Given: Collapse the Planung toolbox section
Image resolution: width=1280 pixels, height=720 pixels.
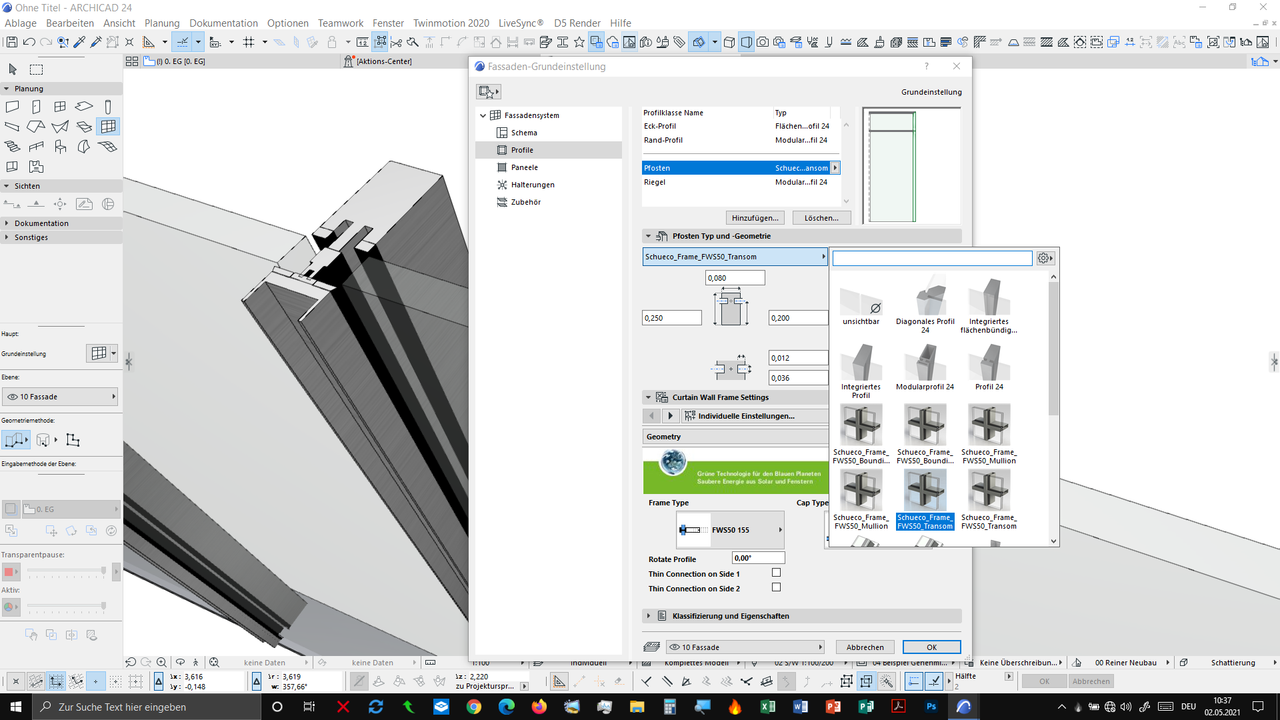Looking at the screenshot, I should (x=8, y=89).
